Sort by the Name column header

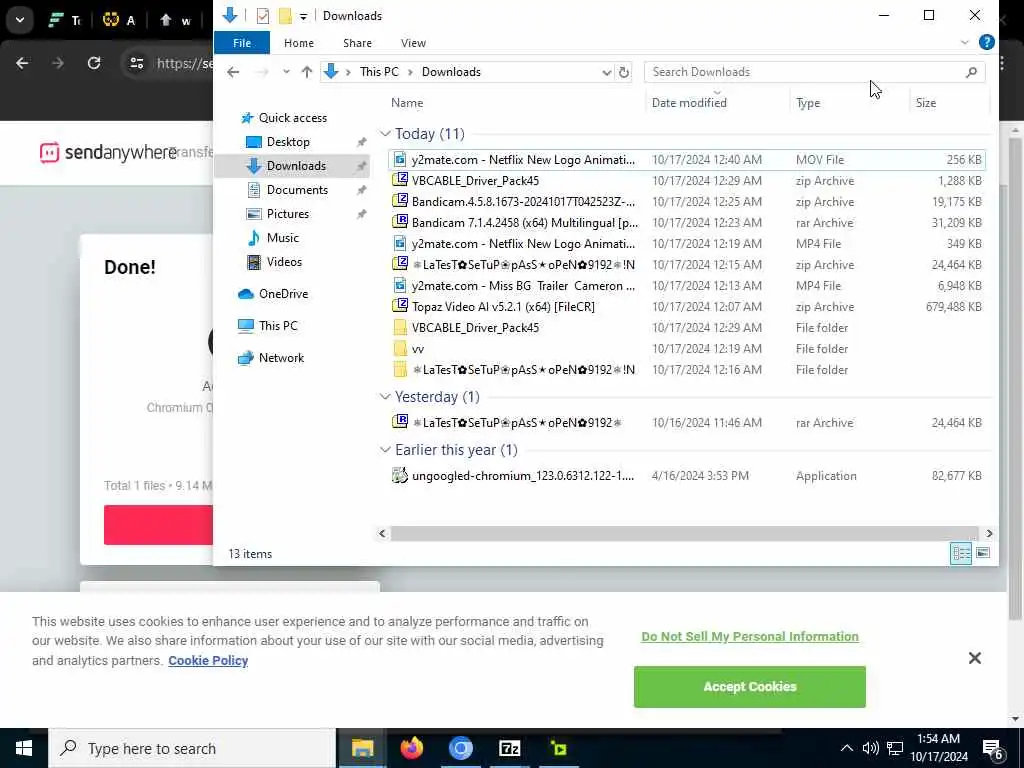pyautogui.click(x=407, y=103)
